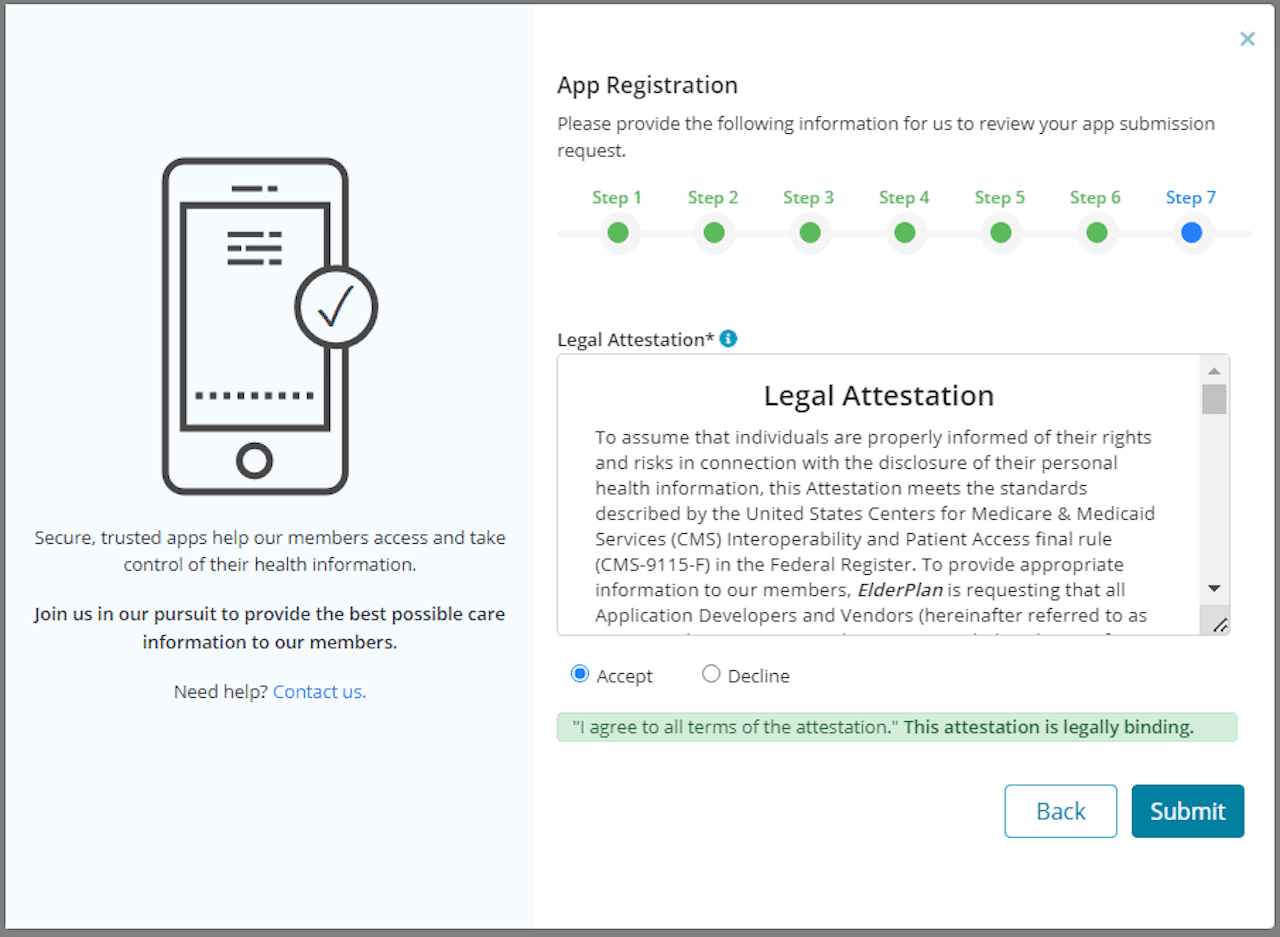
Task: Select the active Step 7 indicator
Action: [x=1191, y=232]
